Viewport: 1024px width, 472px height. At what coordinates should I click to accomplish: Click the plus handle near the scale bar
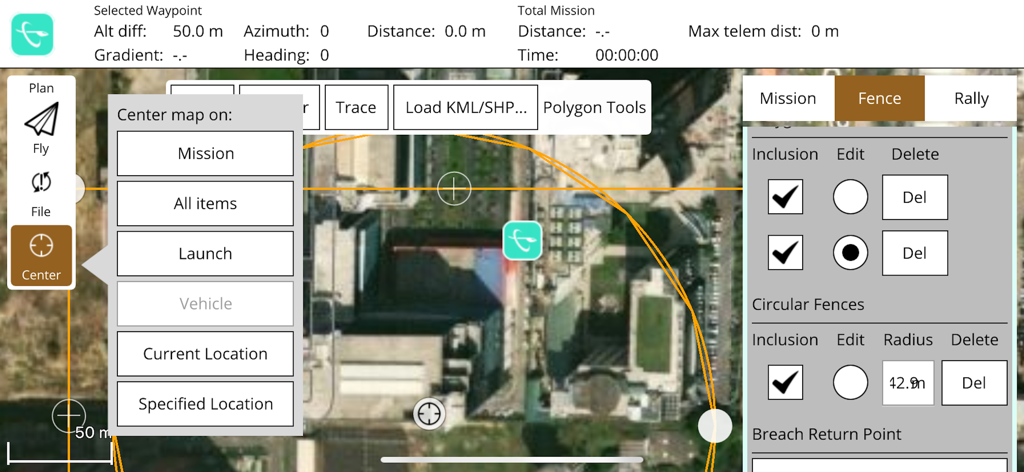pyautogui.click(x=69, y=416)
